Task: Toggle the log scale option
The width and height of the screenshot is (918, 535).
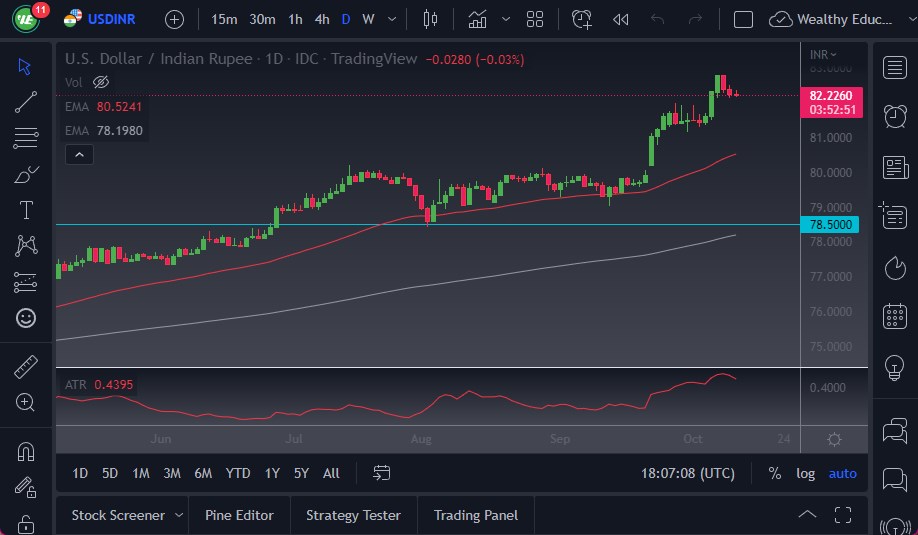Action: [x=805, y=473]
